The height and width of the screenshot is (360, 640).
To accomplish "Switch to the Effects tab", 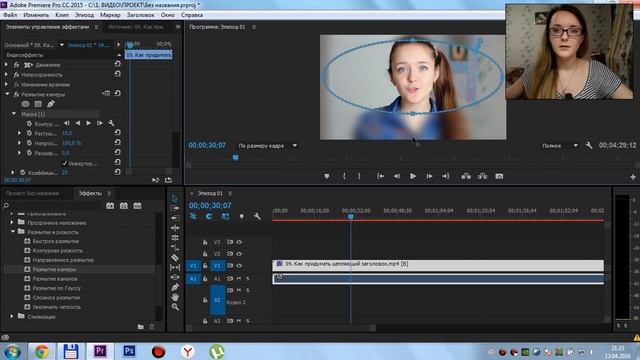I will [90, 193].
